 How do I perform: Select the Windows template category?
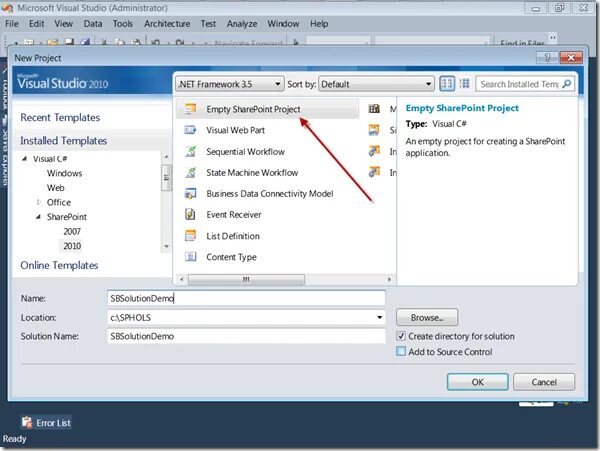click(x=64, y=173)
